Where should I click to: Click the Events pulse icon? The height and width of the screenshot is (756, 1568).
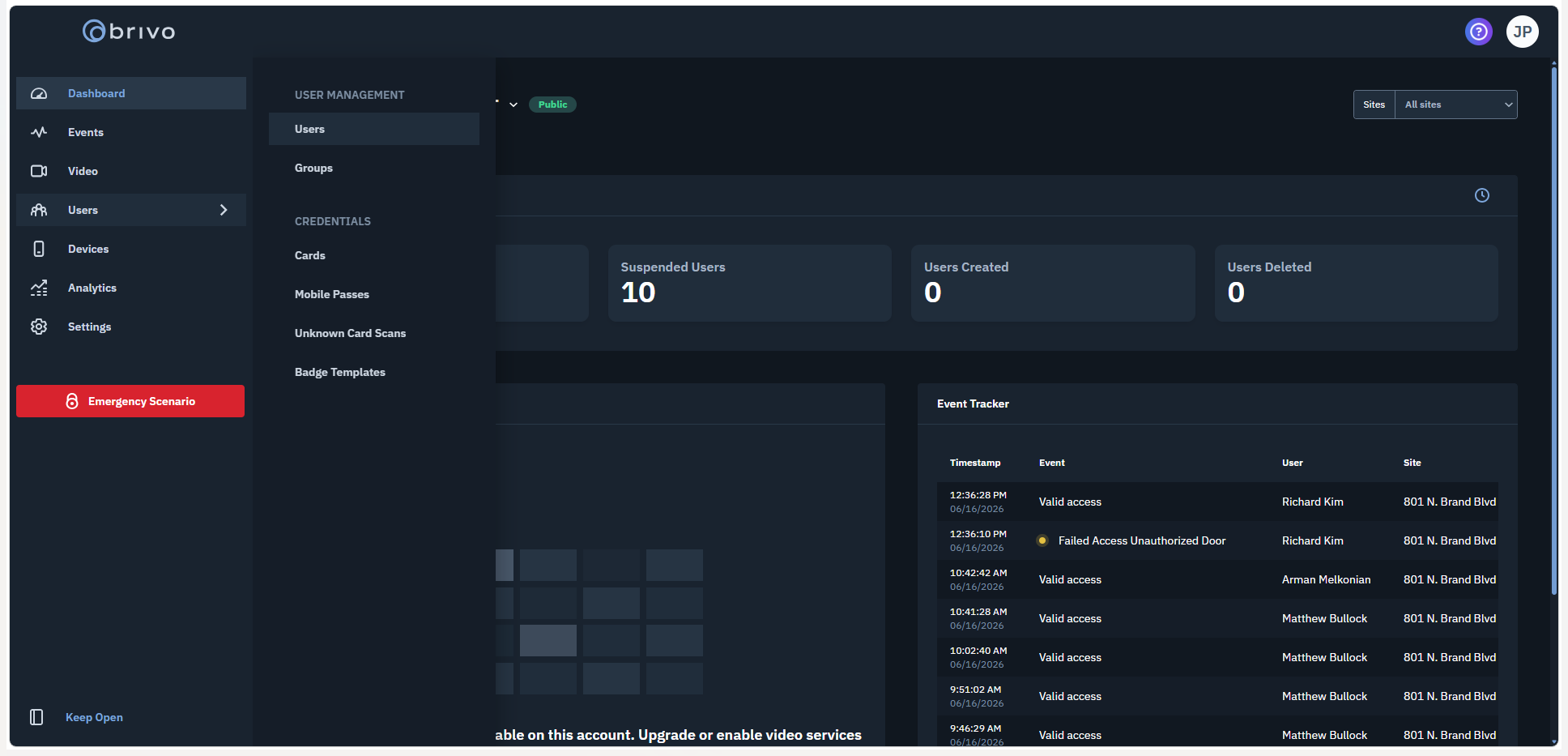pos(39,132)
